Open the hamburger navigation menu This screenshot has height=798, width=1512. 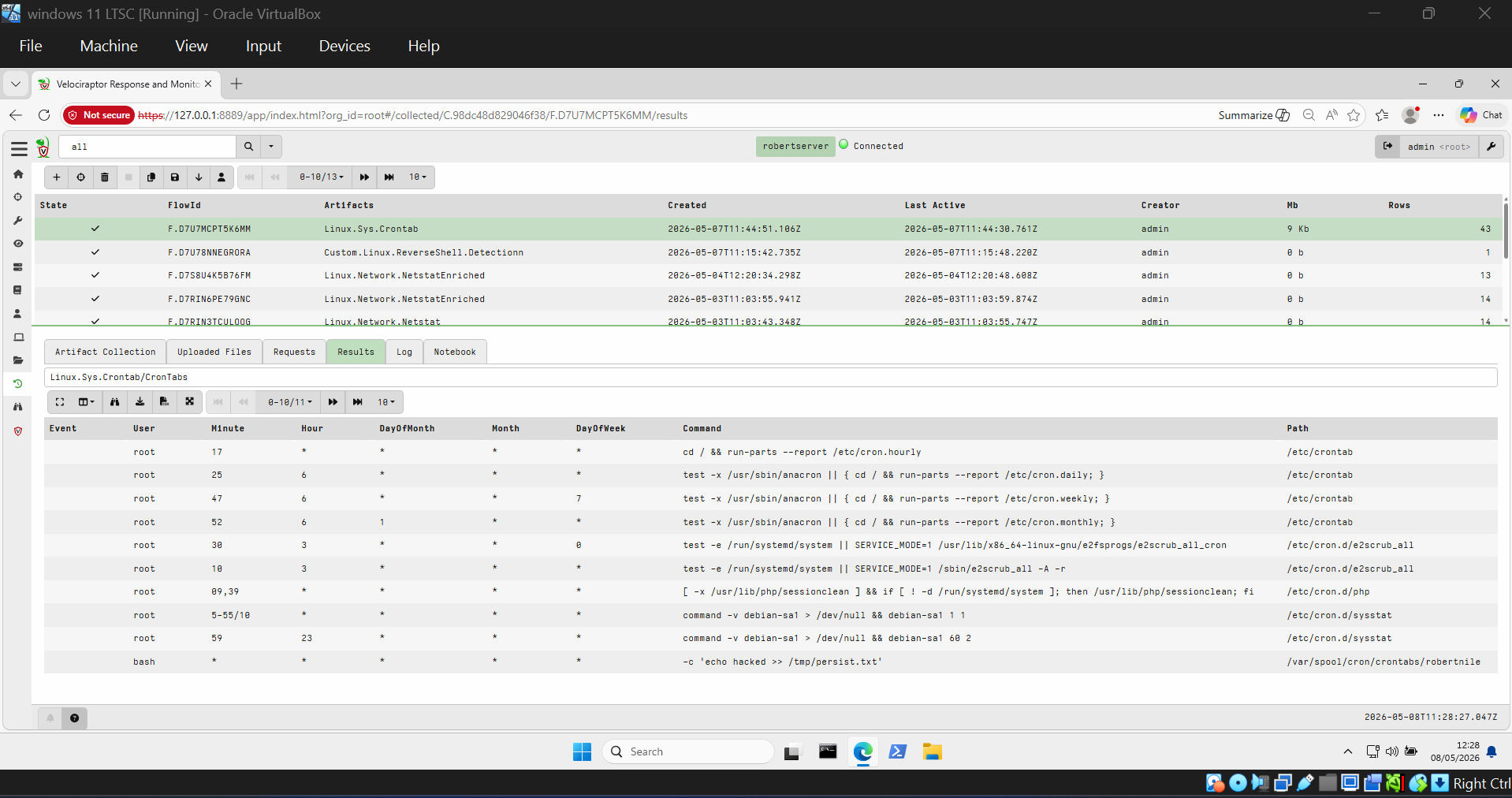(19, 147)
